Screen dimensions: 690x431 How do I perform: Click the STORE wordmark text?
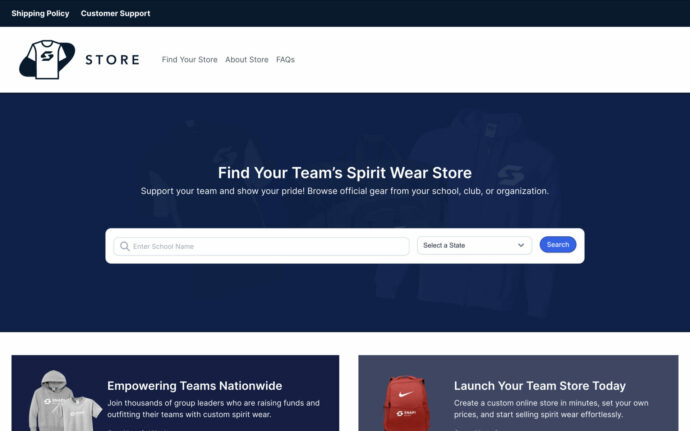click(112, 59)
